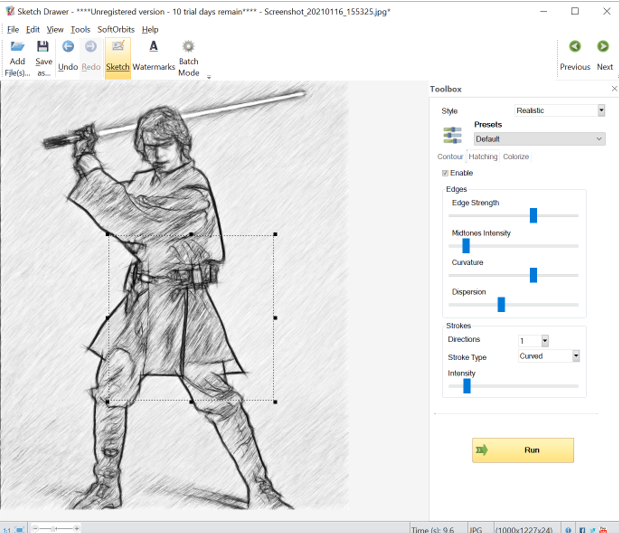Click the right-middle selection handle on image
The width and height of the screenshot is (619, 533).
[x=275, y=318]
